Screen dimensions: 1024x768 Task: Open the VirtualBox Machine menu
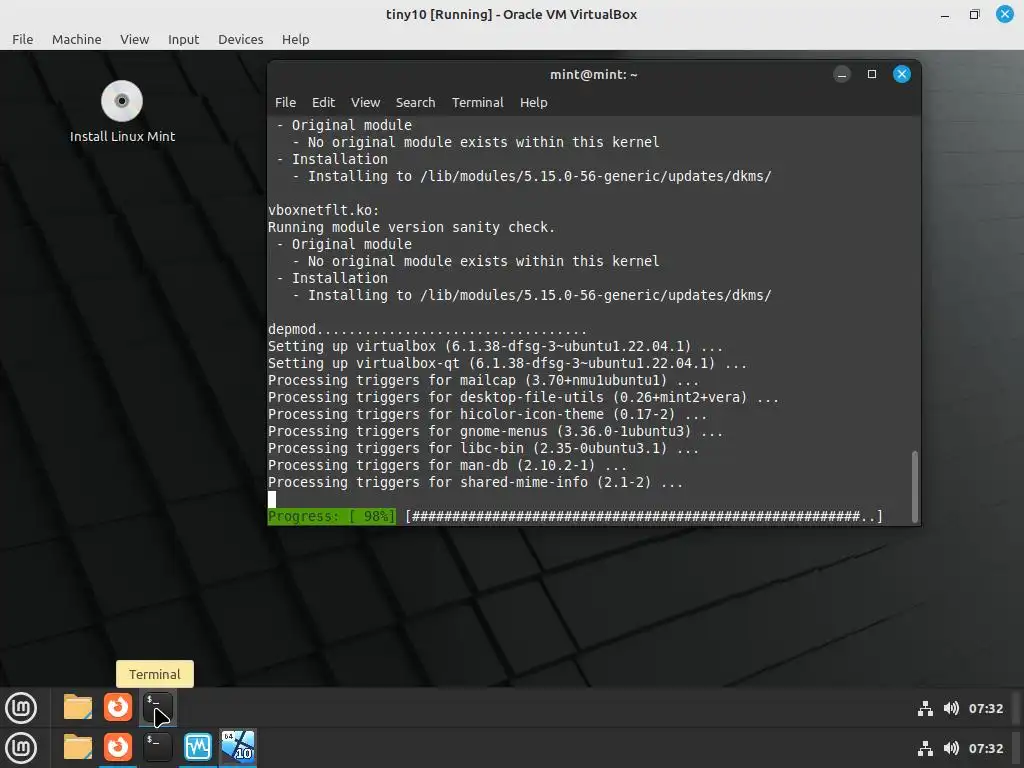point(76,39)
